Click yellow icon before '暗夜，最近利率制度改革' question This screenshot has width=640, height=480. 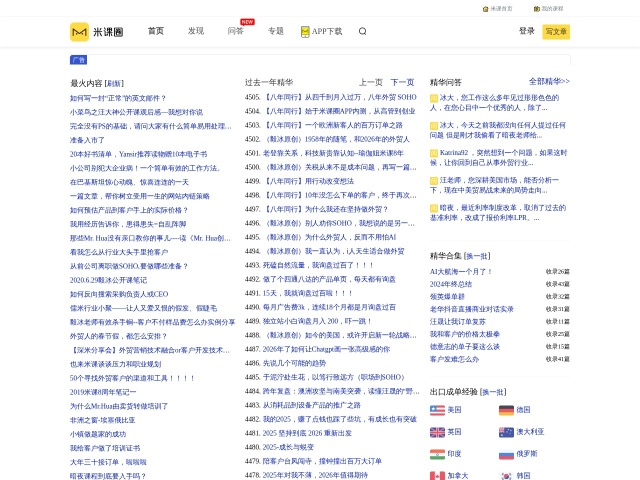coord(434,208)
